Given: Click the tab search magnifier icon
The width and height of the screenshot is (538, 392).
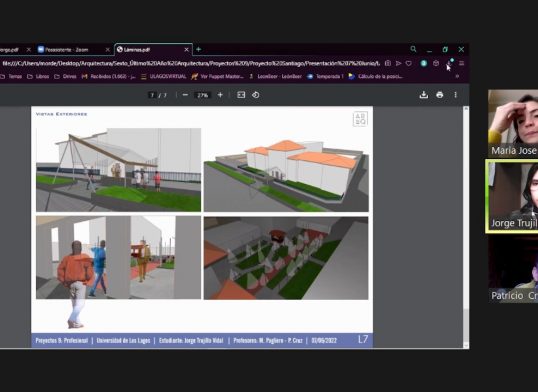Looking at the screenshot, I should coord(413,49).
